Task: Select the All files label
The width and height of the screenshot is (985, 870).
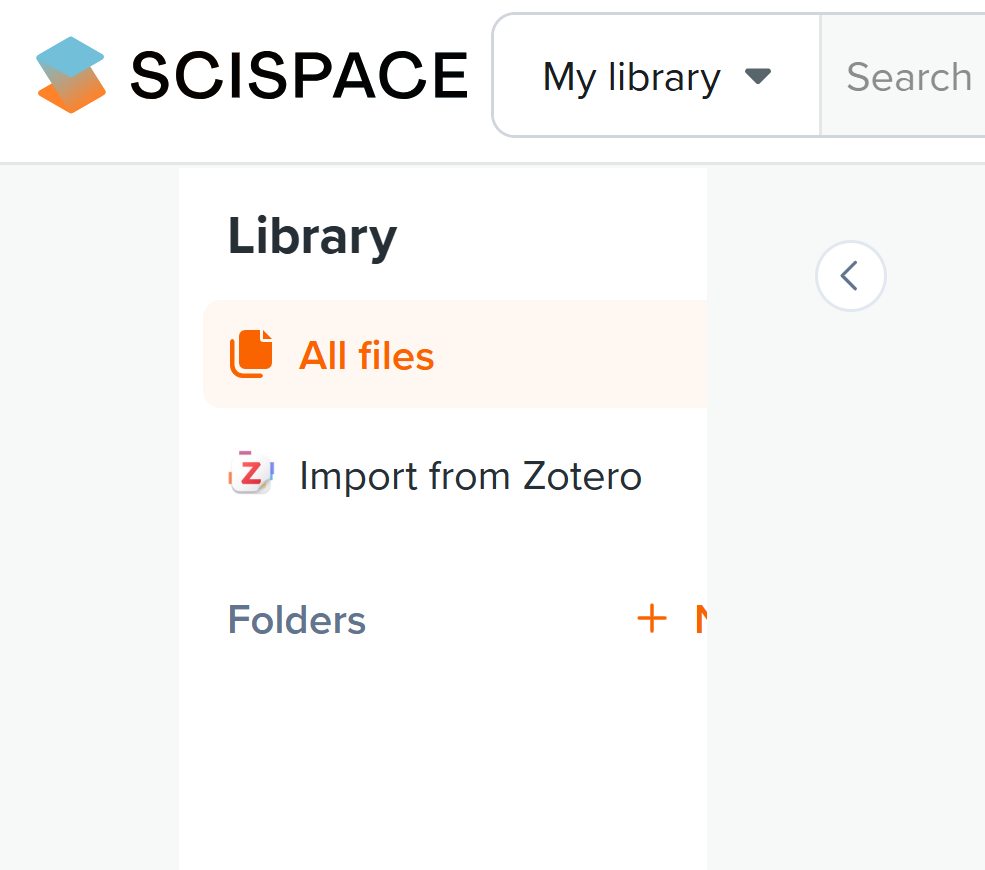Action: [x=366, y=356]
